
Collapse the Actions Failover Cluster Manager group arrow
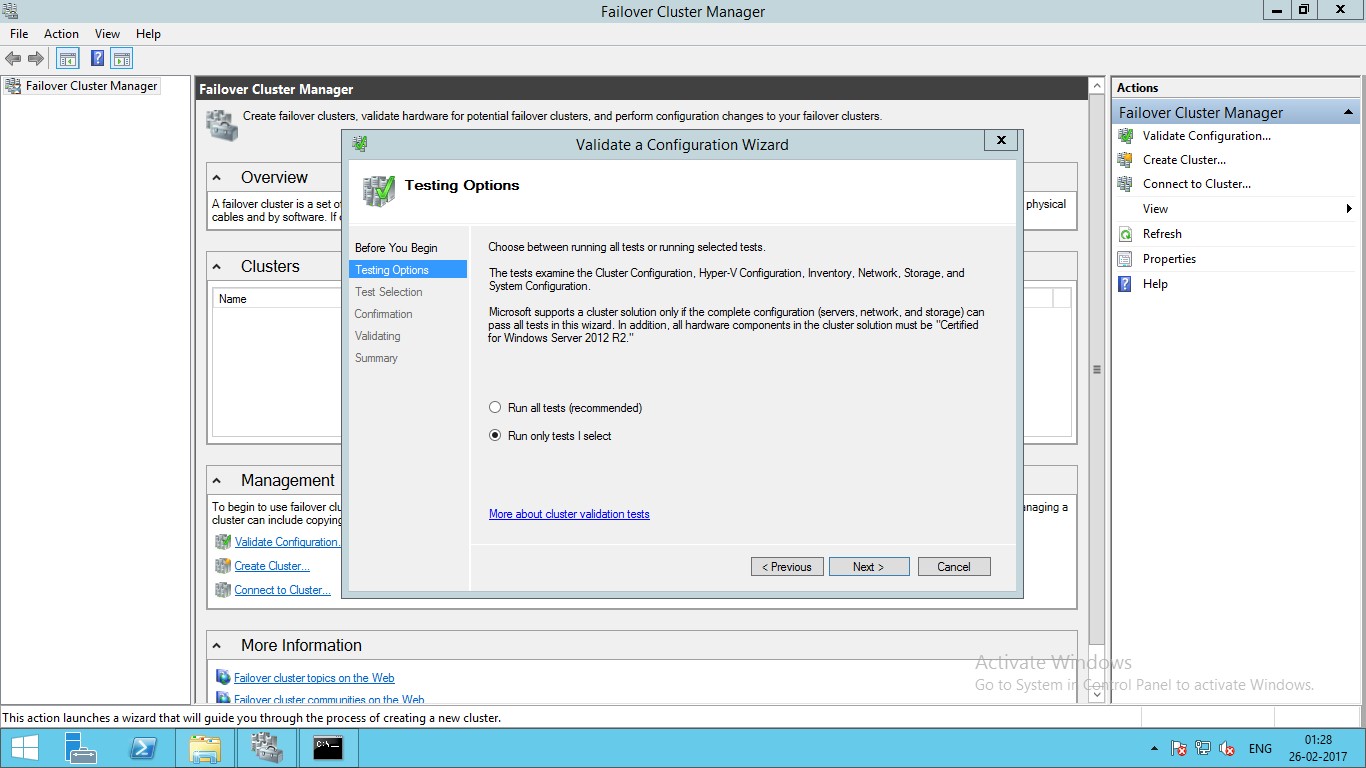click(1348, 113)
